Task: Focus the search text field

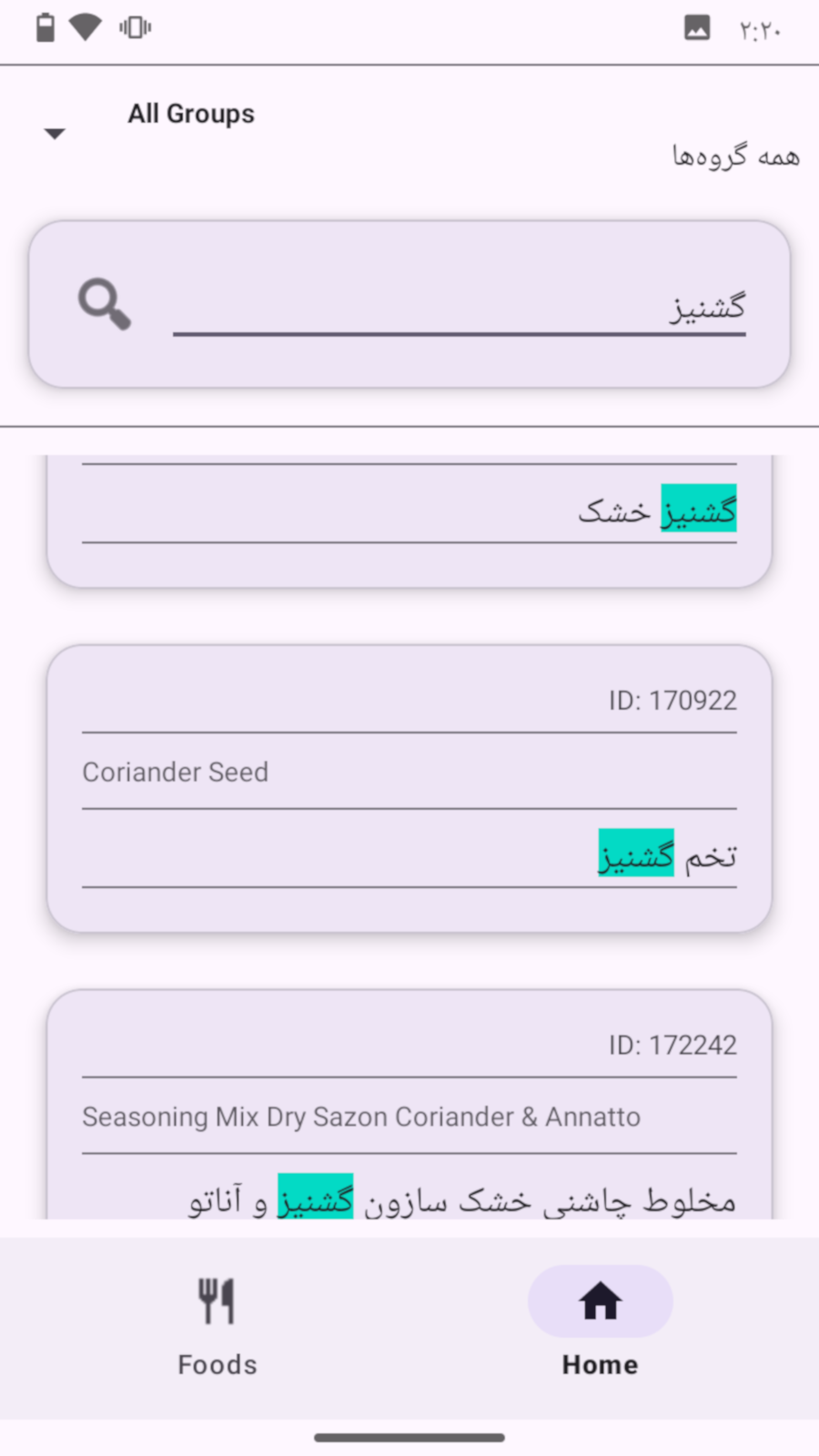Action: tap(459, 308)
